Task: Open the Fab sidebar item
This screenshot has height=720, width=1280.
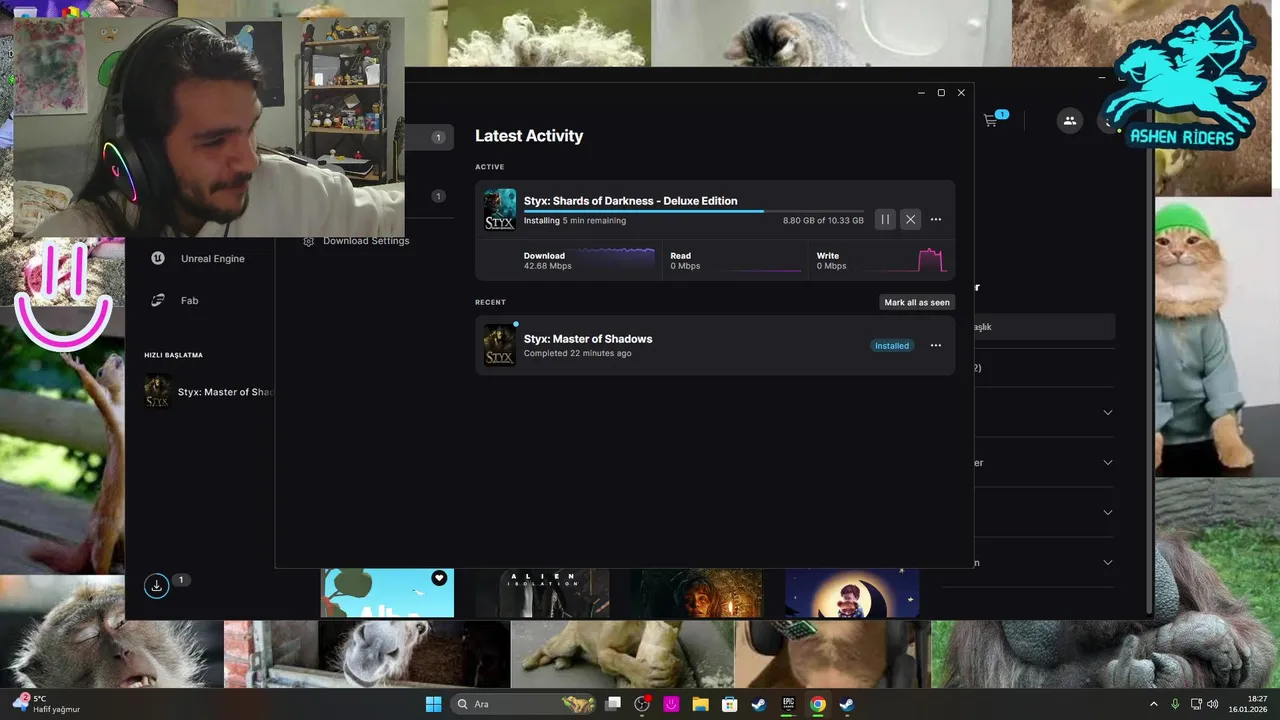Action: (x=175, y=300)
